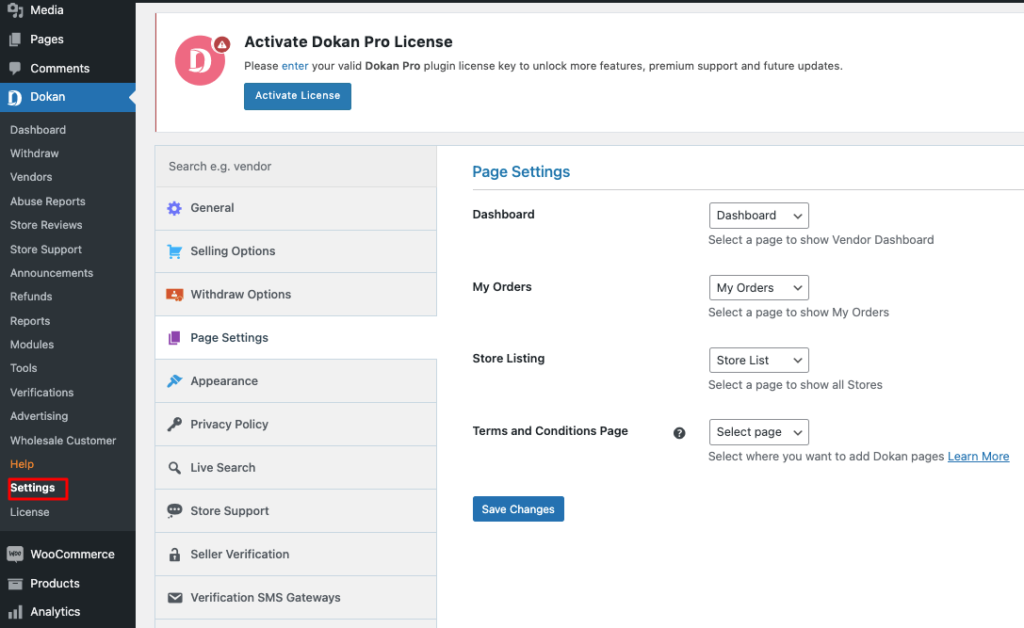The height and width of the screenshot is (628, 1024).
Task: Open the Withdraw submenu item
Action: (35, 153)
